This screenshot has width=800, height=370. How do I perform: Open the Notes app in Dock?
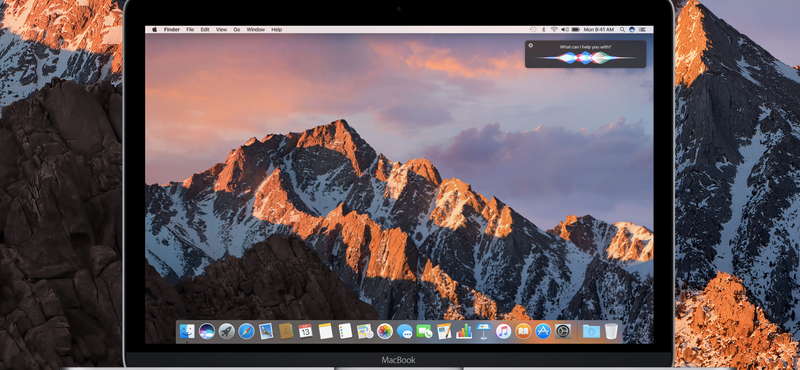point(326,331)
